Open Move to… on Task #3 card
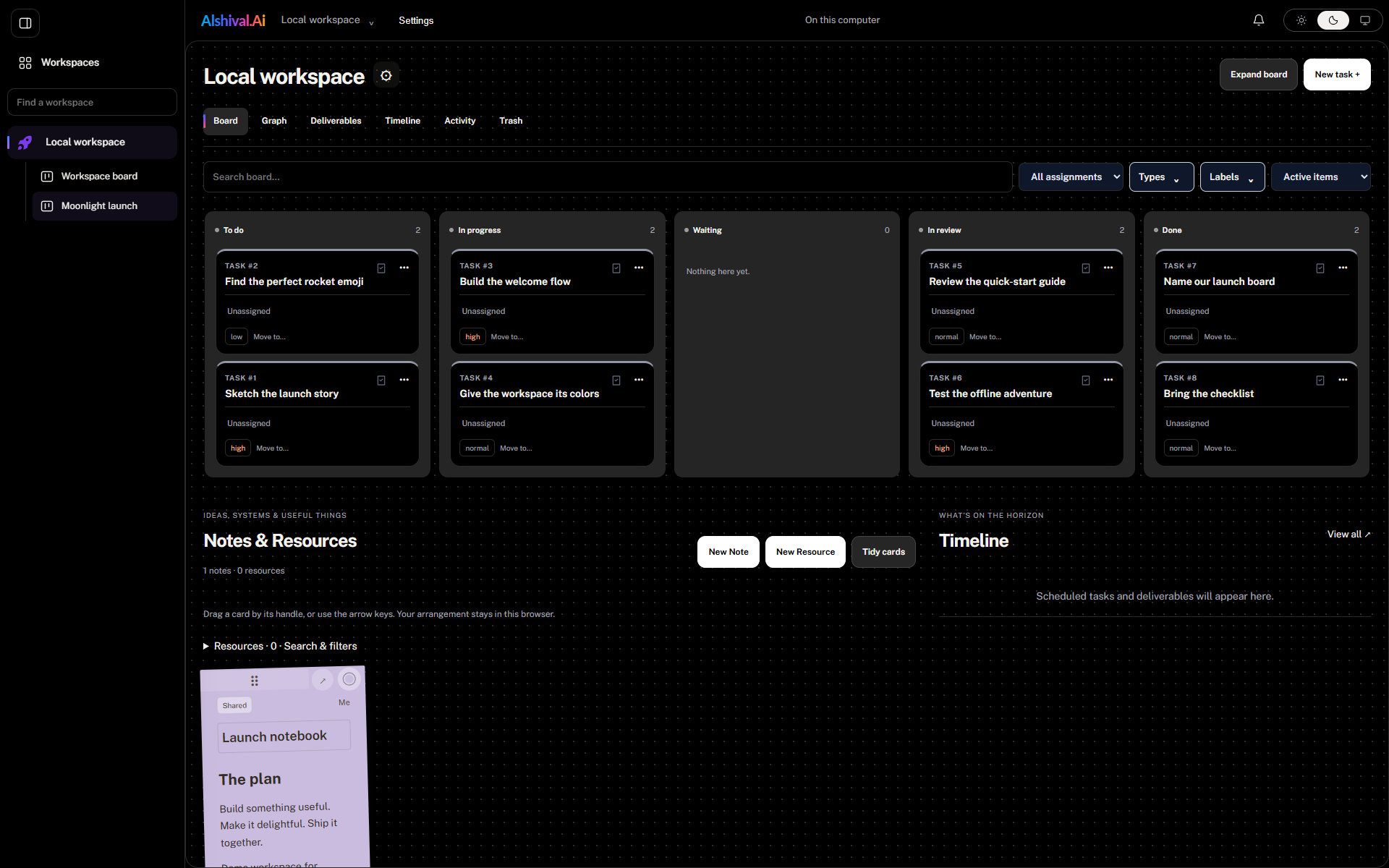 [x=506, y=337]
